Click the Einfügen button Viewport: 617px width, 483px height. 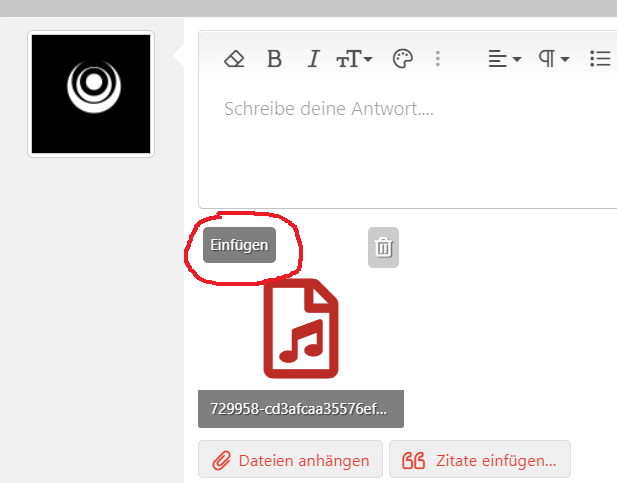[239, 245]
